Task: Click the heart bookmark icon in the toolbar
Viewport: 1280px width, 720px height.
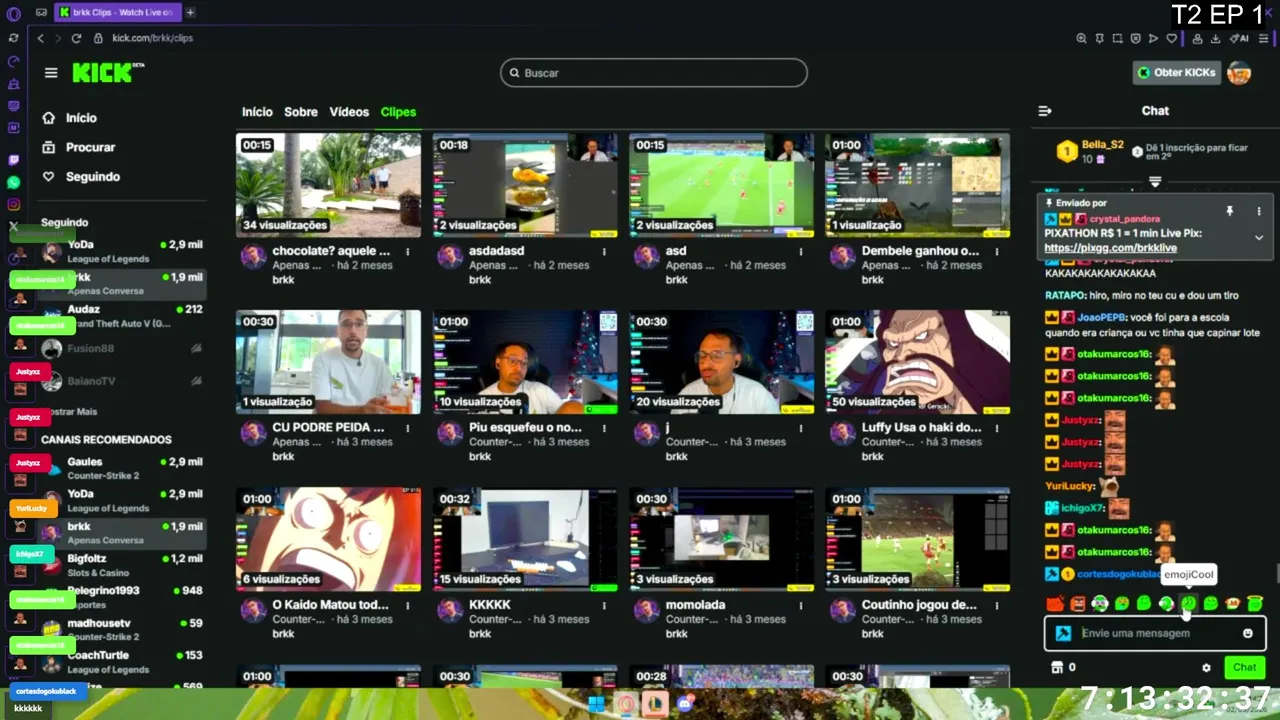Action: pos(1172,38)
